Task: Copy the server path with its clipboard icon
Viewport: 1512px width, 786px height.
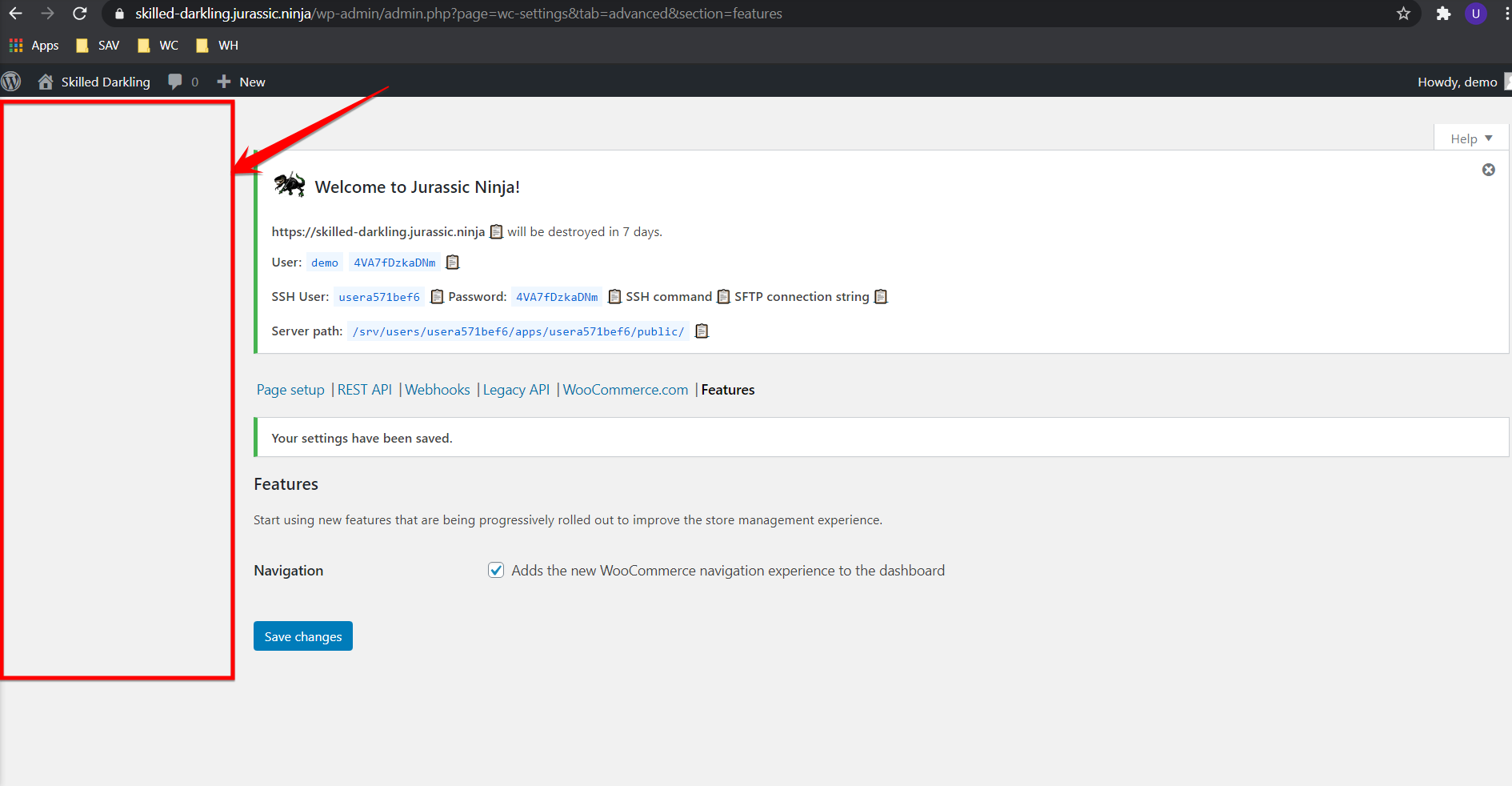Action: (702, 331)
